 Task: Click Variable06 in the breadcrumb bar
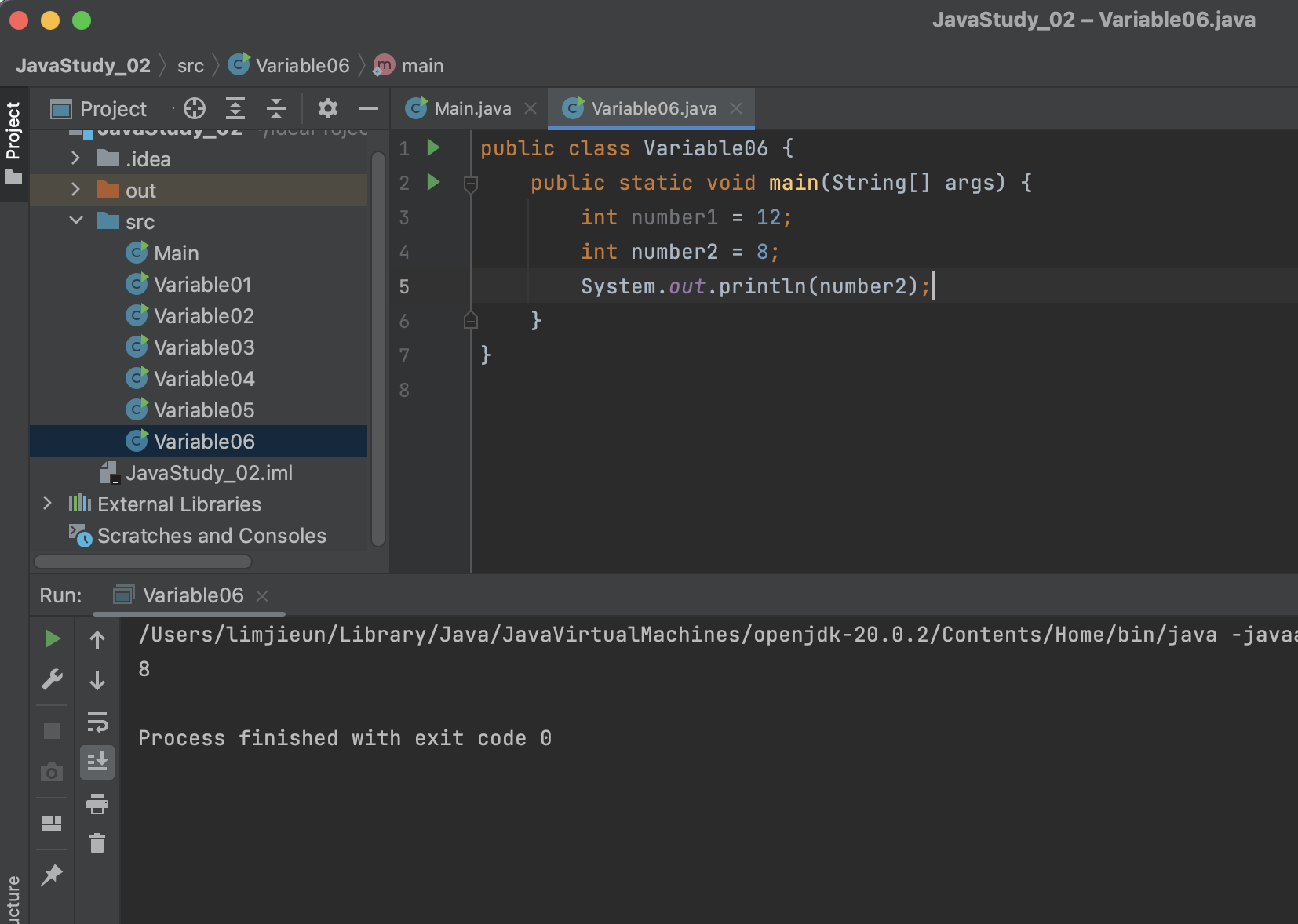tap(302, 65)
